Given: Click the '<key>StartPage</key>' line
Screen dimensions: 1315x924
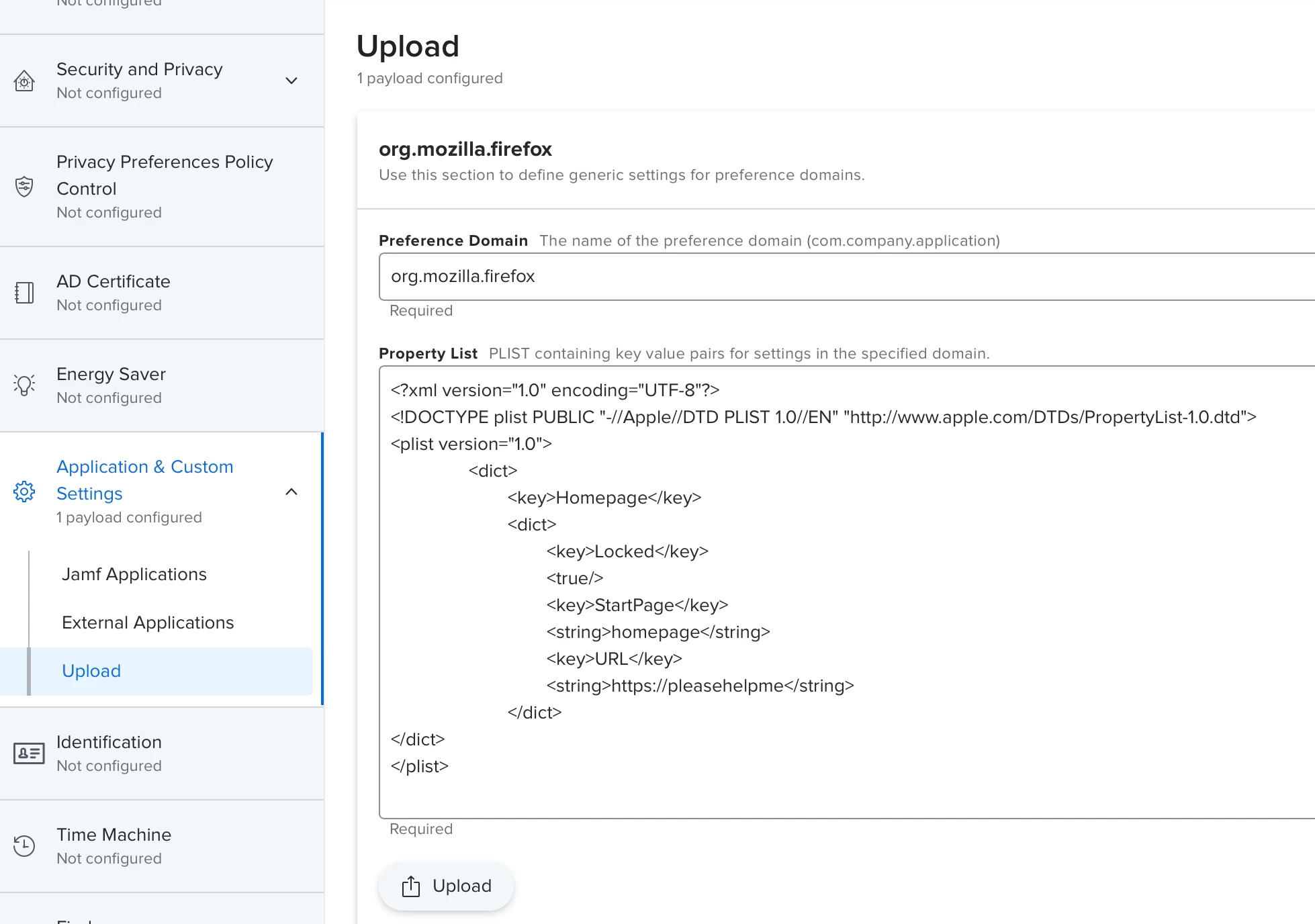Looking at the screenshot, I should pyautogui.click(x=637, y=605).
